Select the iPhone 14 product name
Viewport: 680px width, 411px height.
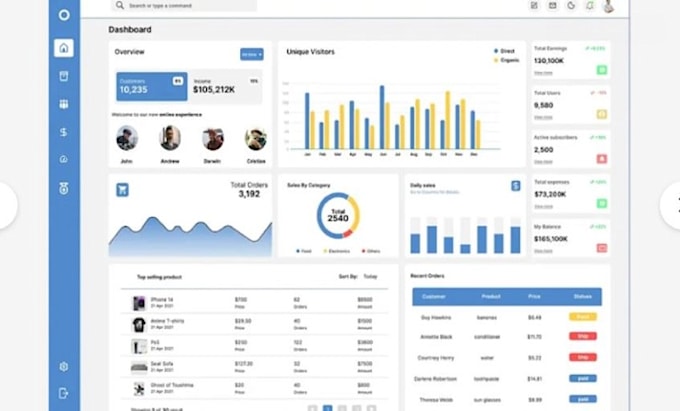click(162, 300)
